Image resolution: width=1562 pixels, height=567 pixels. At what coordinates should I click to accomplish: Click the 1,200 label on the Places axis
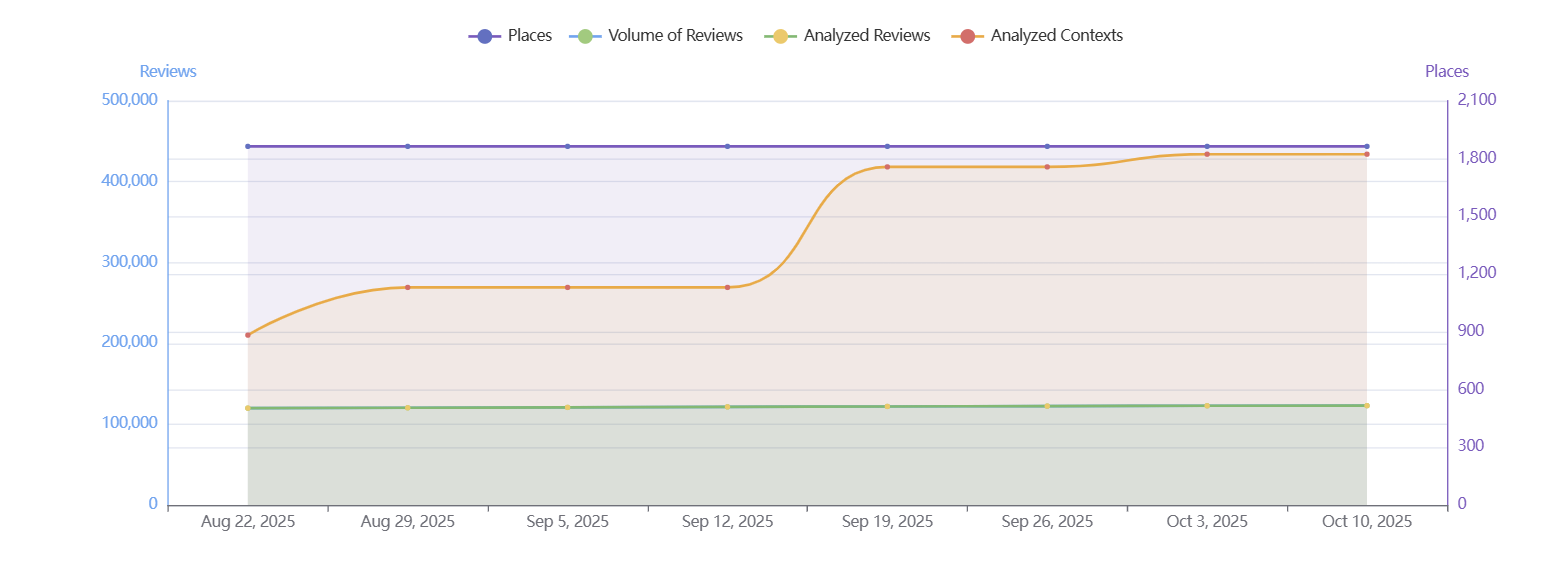tap(1477, 273)
